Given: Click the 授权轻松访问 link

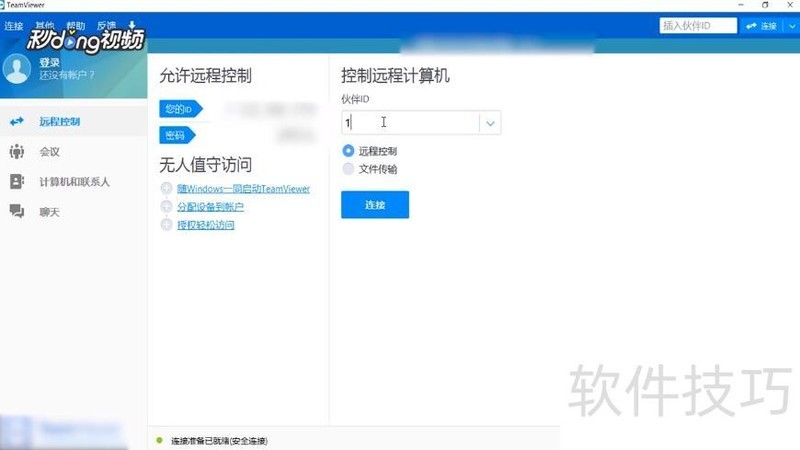Looking at the screenshot, I should [206, 225].
